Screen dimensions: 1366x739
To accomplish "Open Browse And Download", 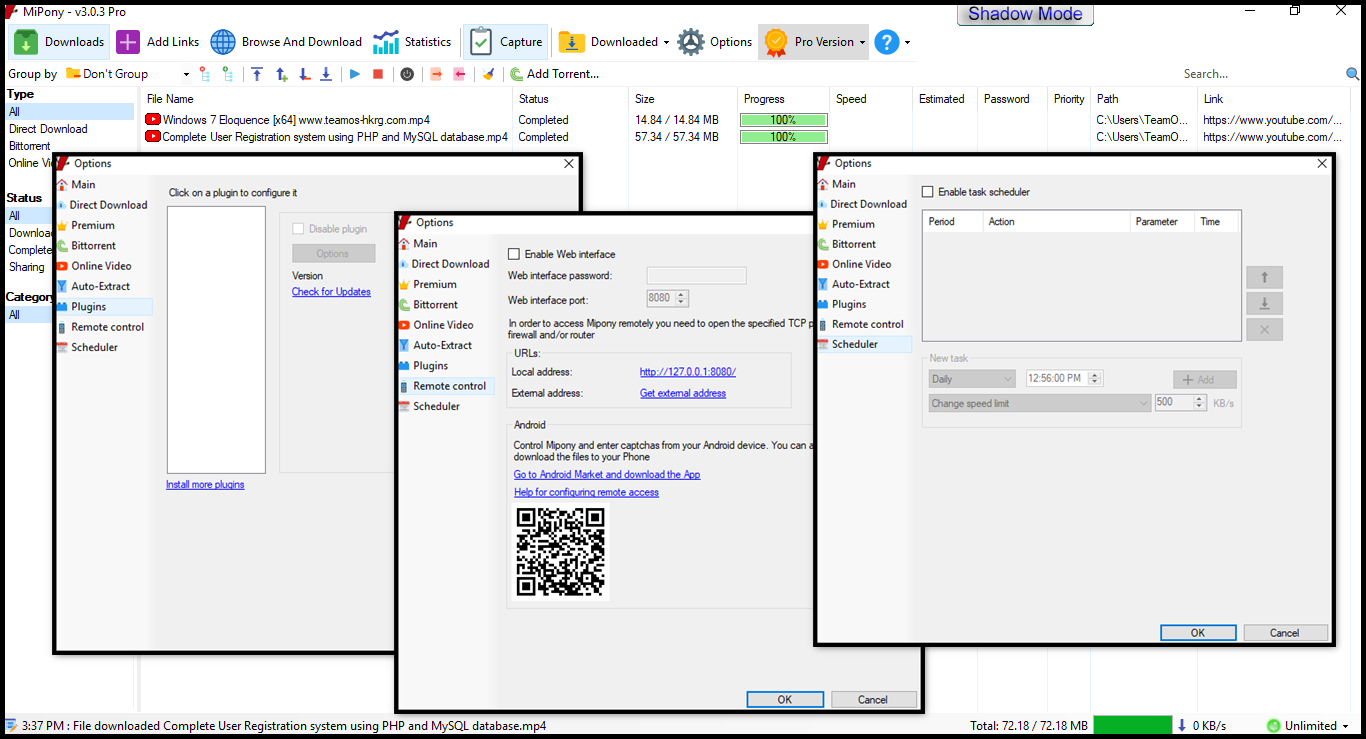I will point(286,42).
